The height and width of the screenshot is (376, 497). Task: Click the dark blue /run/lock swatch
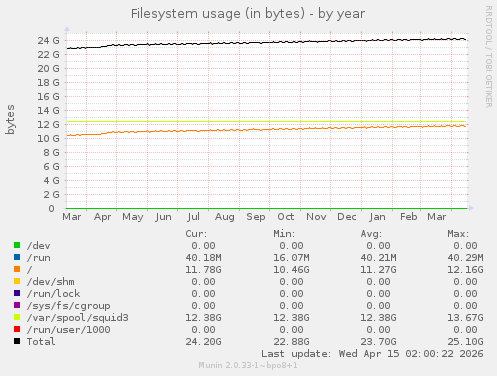pos(17,293)
